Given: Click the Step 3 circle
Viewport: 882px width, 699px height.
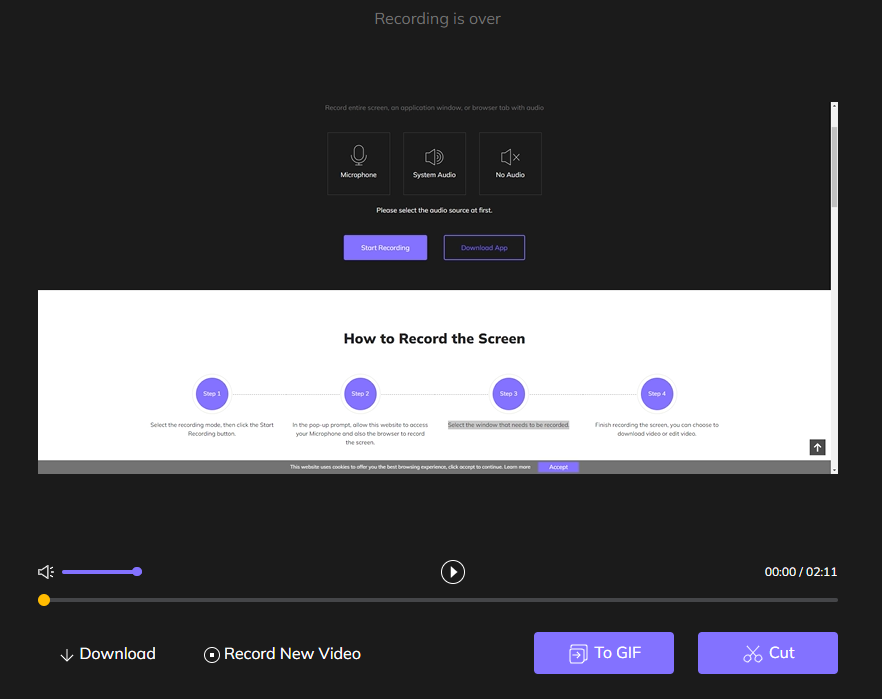Looking at the screenshot, I should tap(508, 394).
